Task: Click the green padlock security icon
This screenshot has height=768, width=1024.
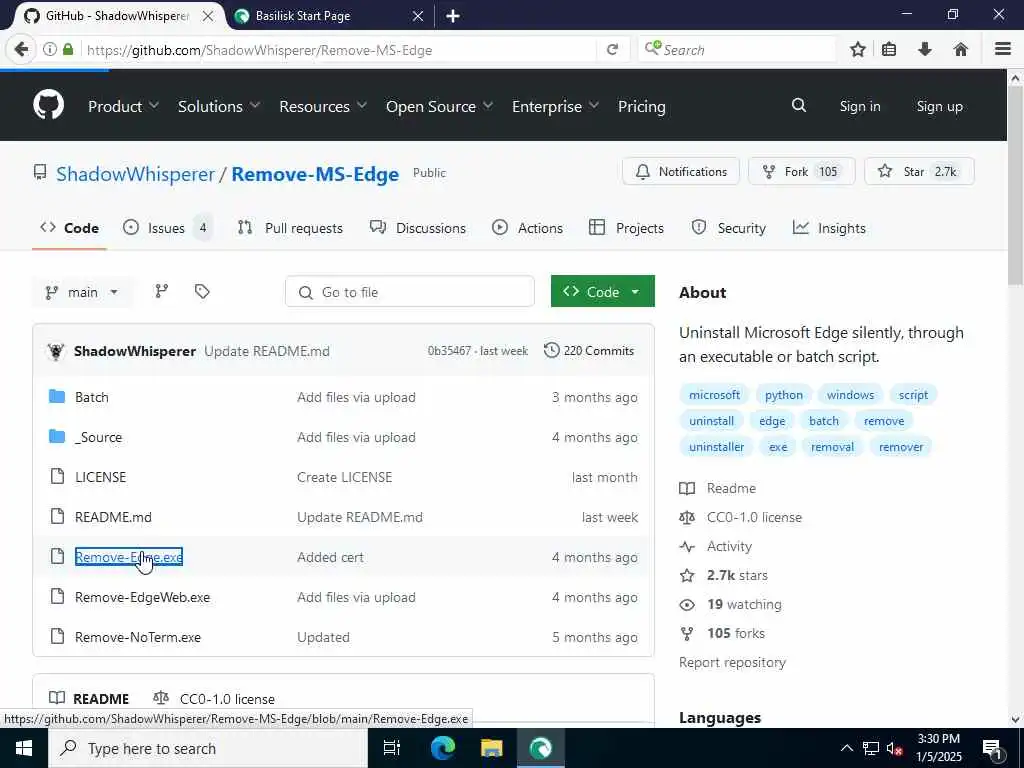Action: coord(68,50)
